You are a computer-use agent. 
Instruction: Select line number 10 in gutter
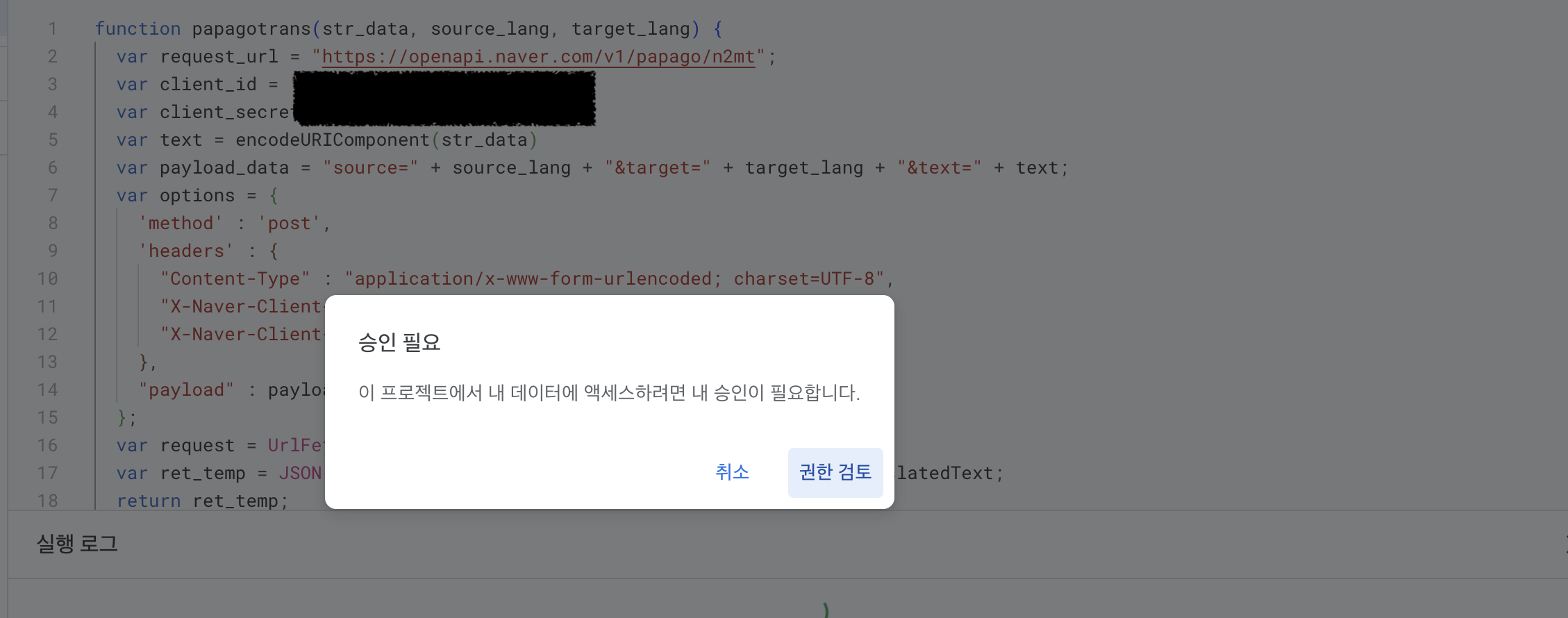[47, 279]
